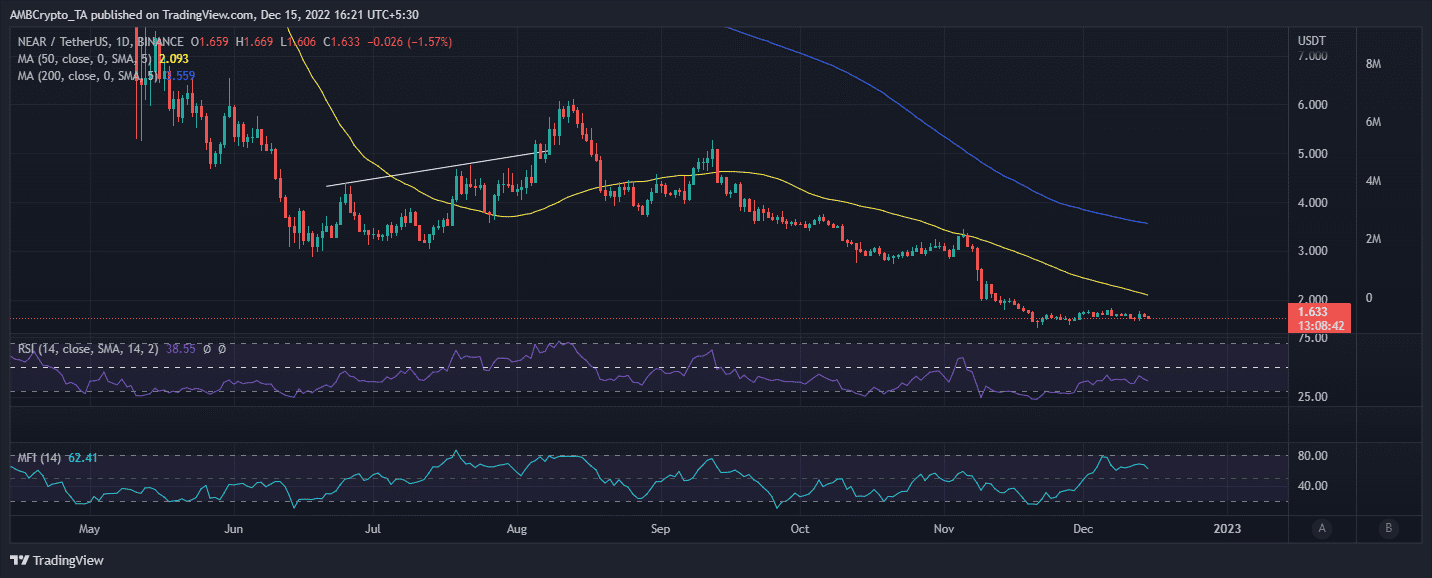Click the 6.000 price axis label
Image resolution: width=1432 pixels, height=578 pixels.
[1314, 105]
